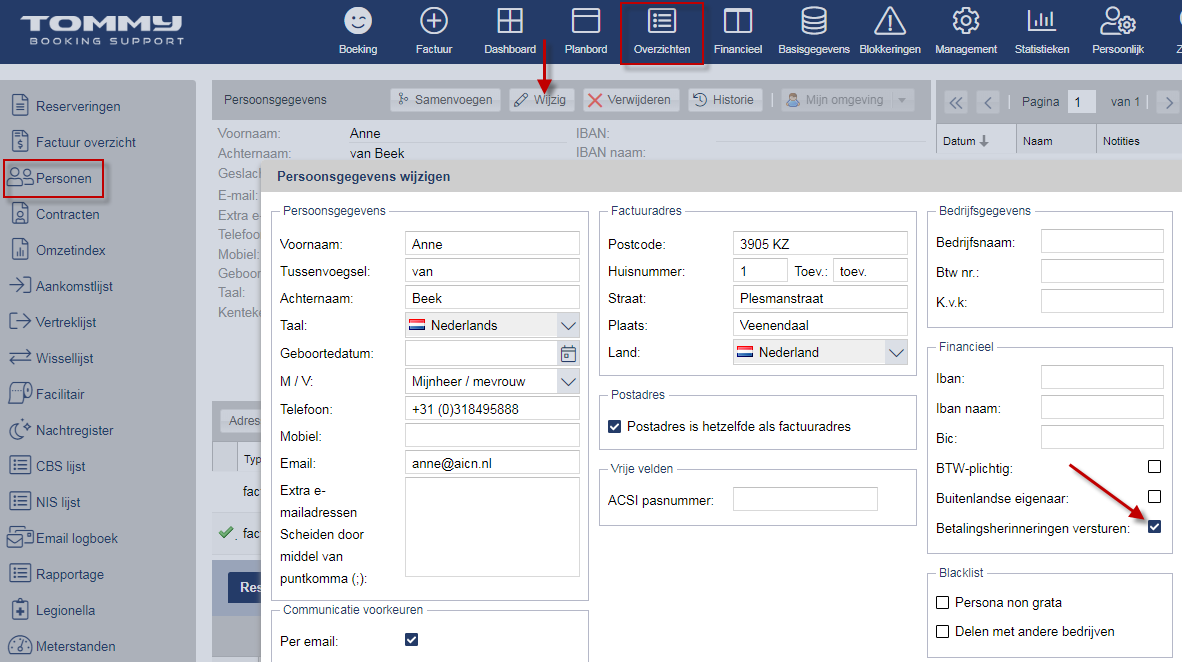Click the Wijzig edit button

click(542, 100)
